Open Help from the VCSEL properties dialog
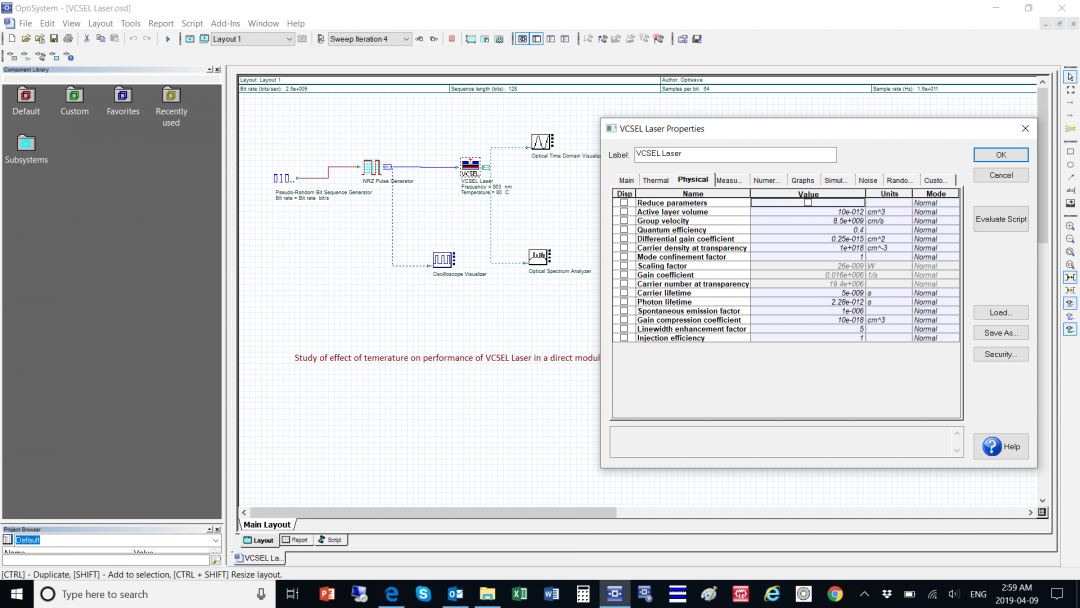This screenshot has width=1080, height=608. [x=1000, y=446]
